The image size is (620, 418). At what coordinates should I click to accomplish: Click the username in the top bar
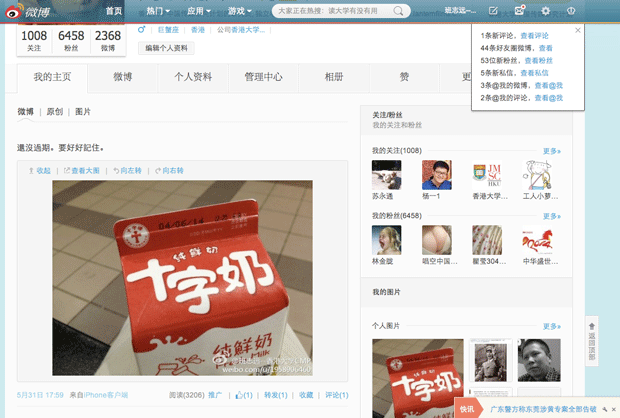point(460,11)
